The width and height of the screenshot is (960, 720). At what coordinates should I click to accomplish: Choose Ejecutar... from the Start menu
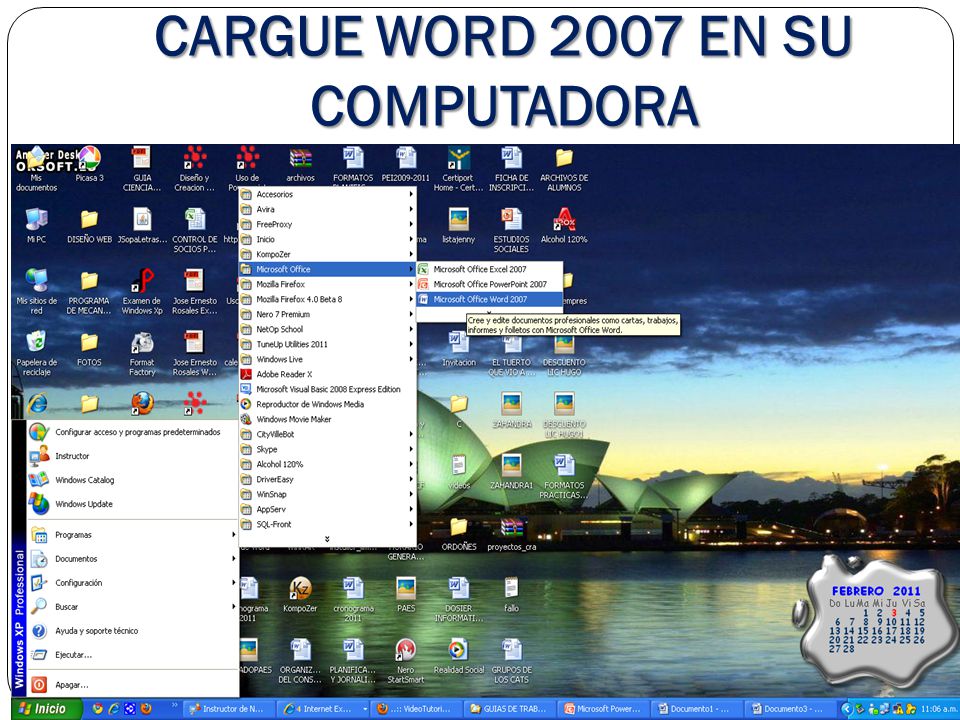tap(132, 654)
